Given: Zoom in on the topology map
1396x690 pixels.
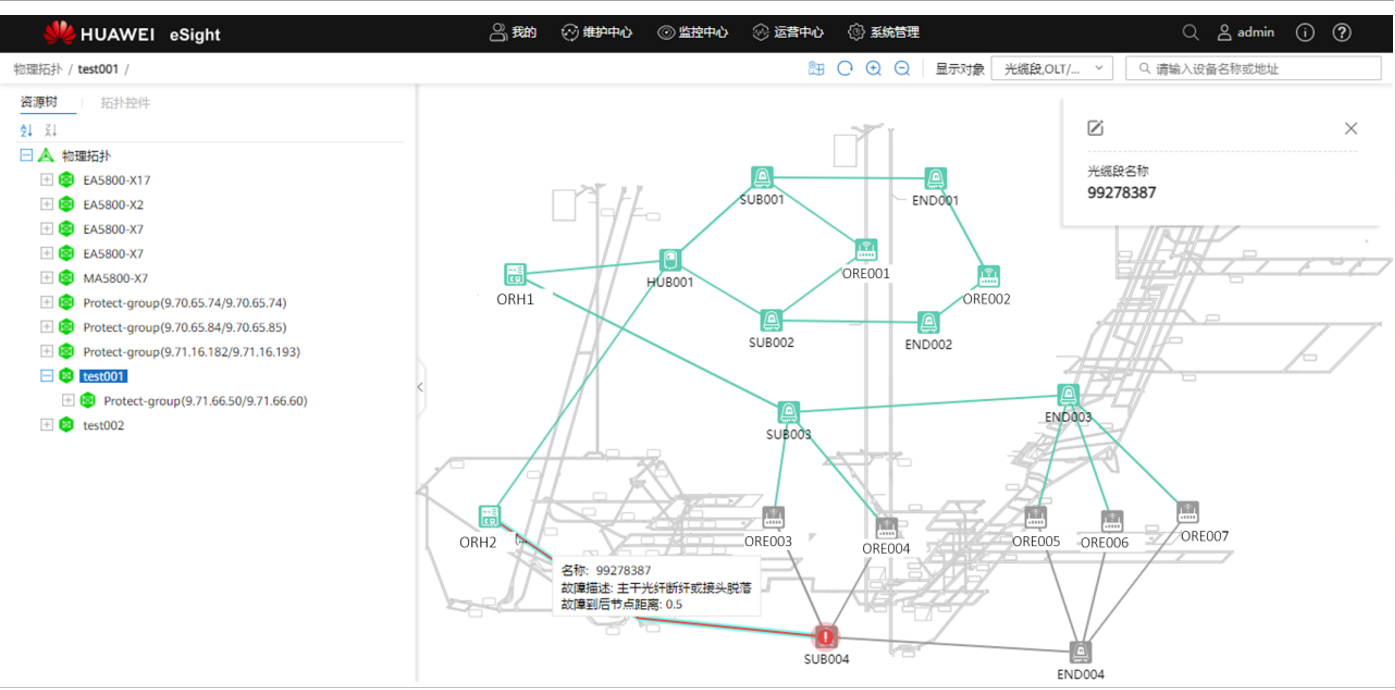Looking at the screenshot, I should [x=873, y=69].
